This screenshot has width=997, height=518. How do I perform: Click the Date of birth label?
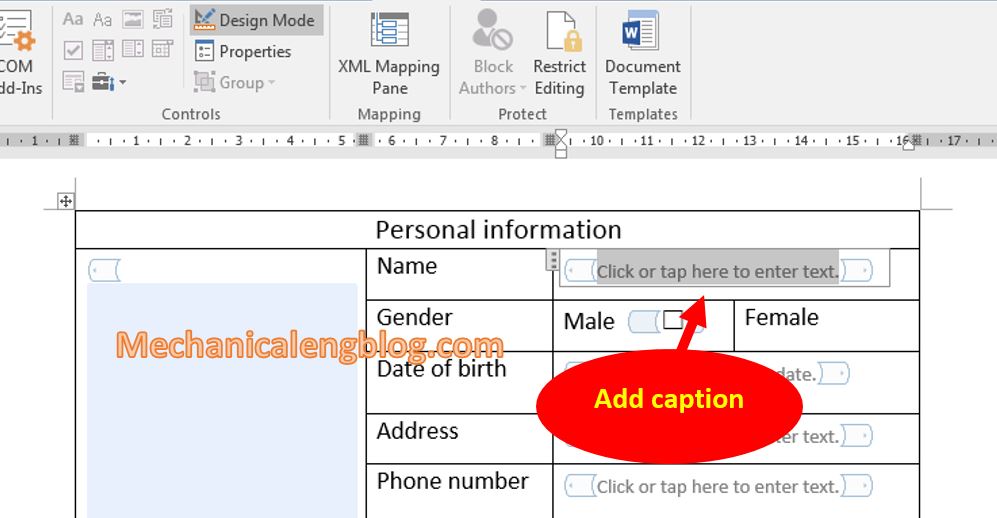pos(441,368)
